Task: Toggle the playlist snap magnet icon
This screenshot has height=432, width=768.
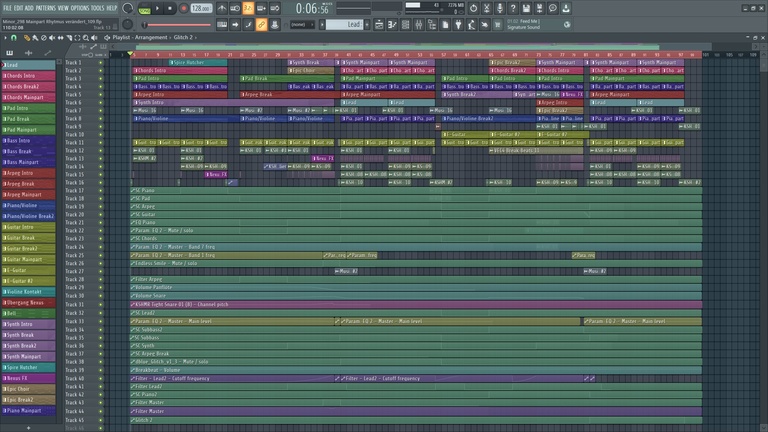Action: pos(14,38)
